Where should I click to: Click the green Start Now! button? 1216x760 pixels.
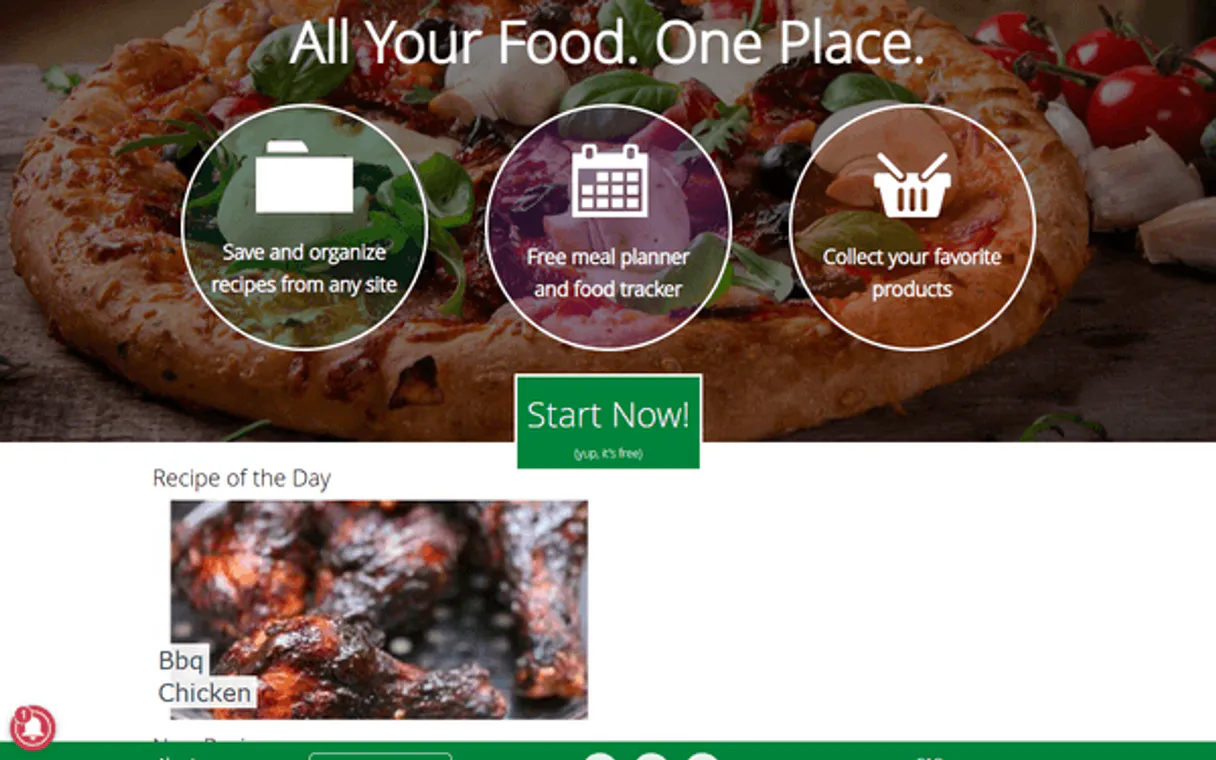coord(608,422)
